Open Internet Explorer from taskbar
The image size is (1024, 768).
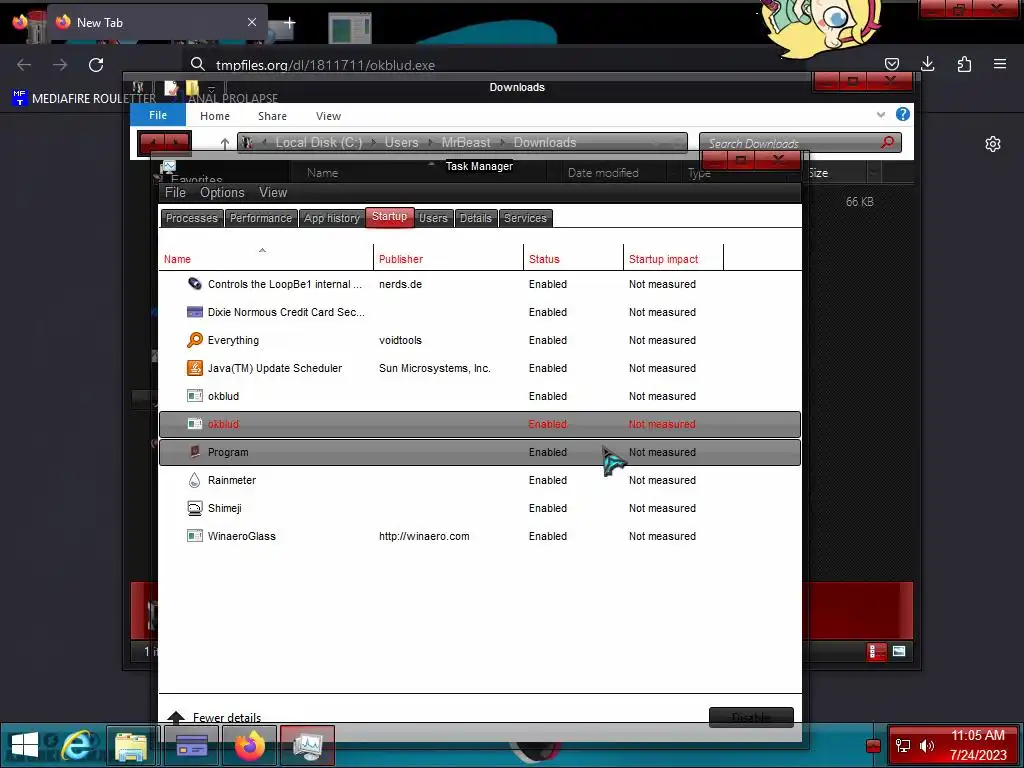[x=77, y=745]
